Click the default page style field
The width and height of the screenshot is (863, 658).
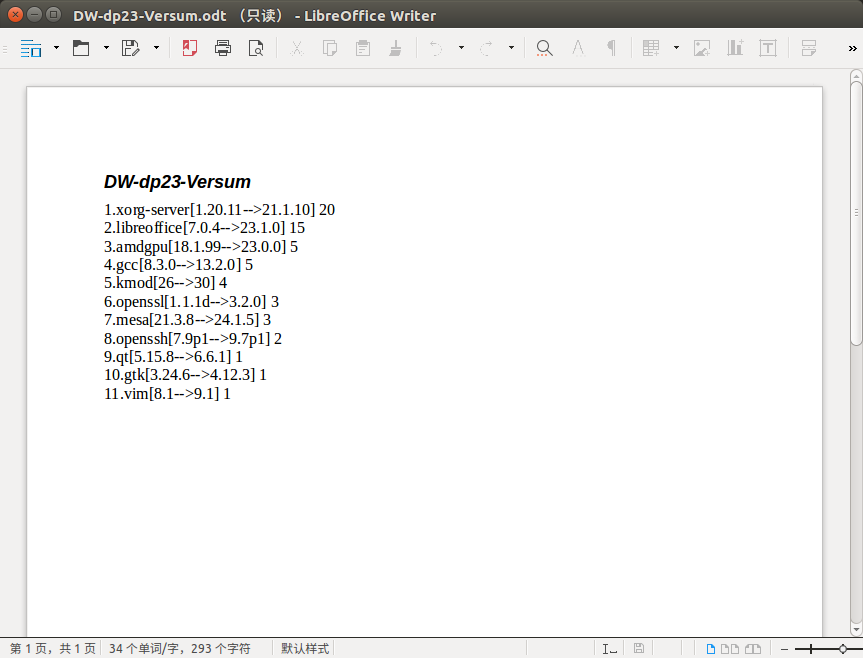point(305,649)
